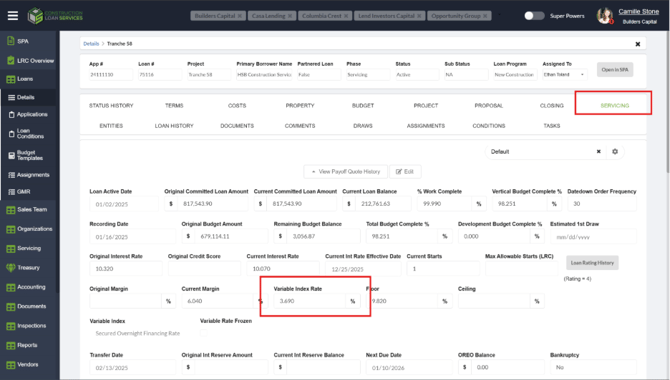Screen dimensions: 670x380
Task: Open Reports sidebar item
Action: pos(22,345)
